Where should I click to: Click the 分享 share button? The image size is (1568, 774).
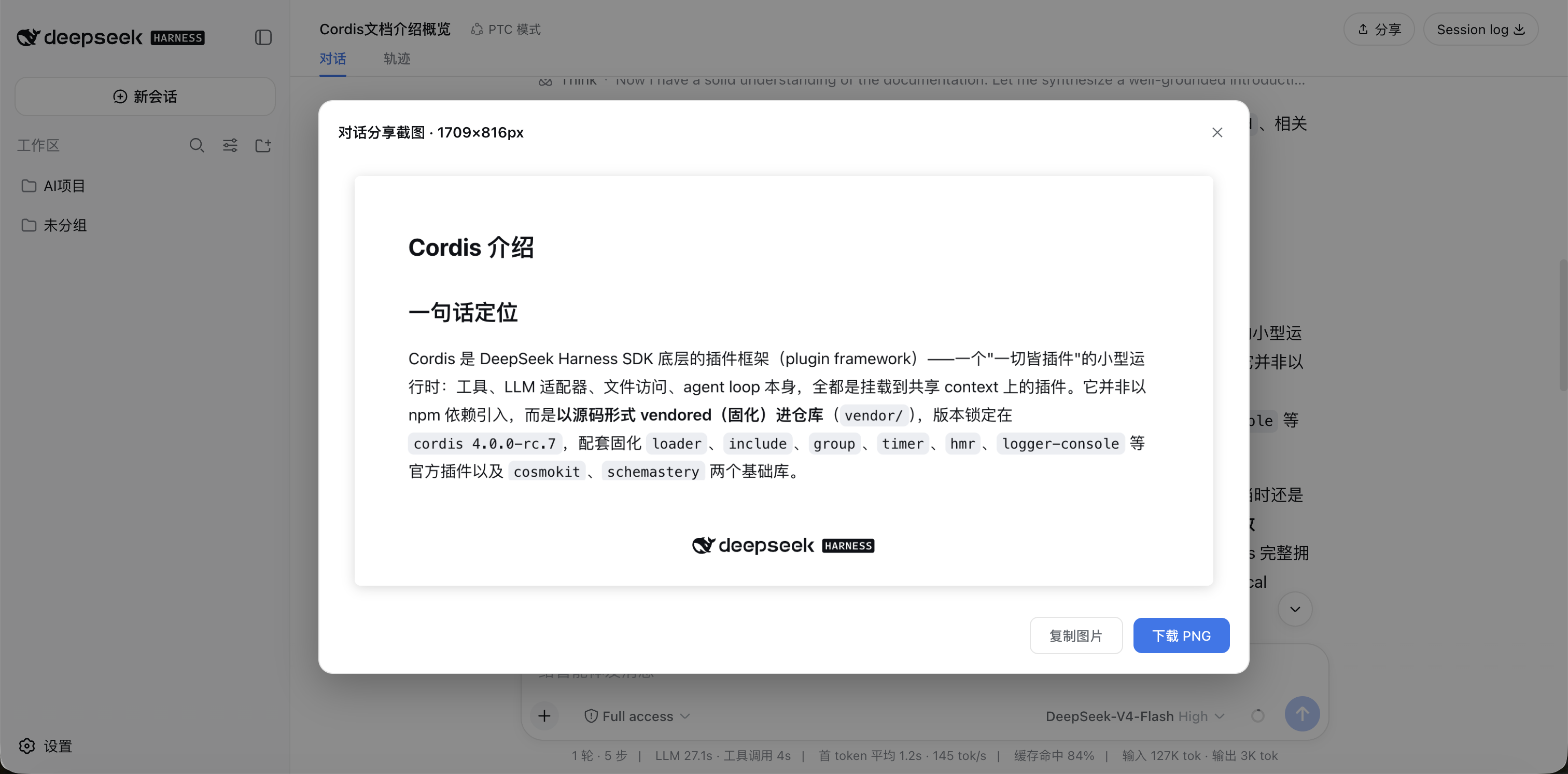1379,29
